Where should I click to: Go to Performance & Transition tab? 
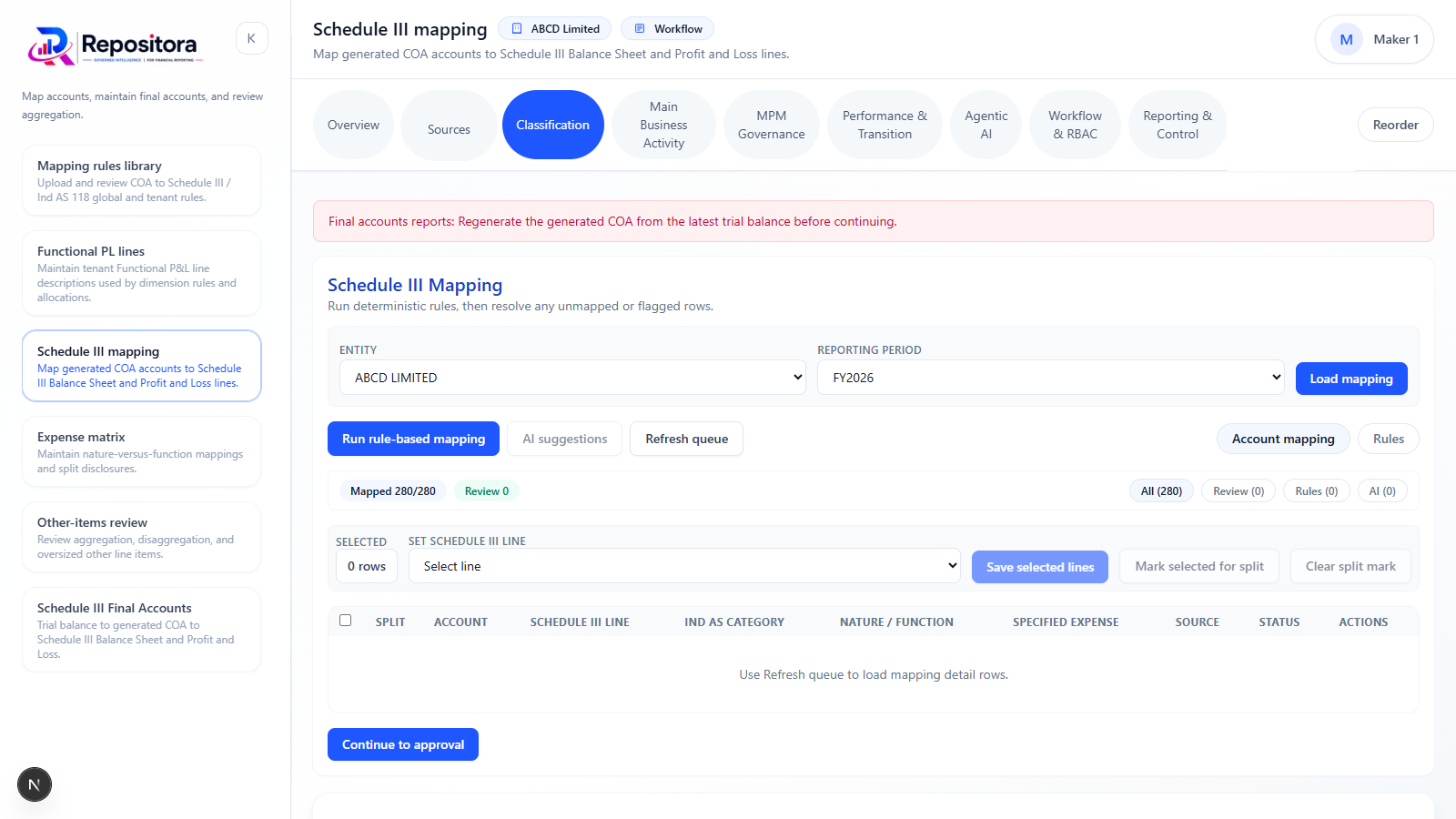(885, 125)
